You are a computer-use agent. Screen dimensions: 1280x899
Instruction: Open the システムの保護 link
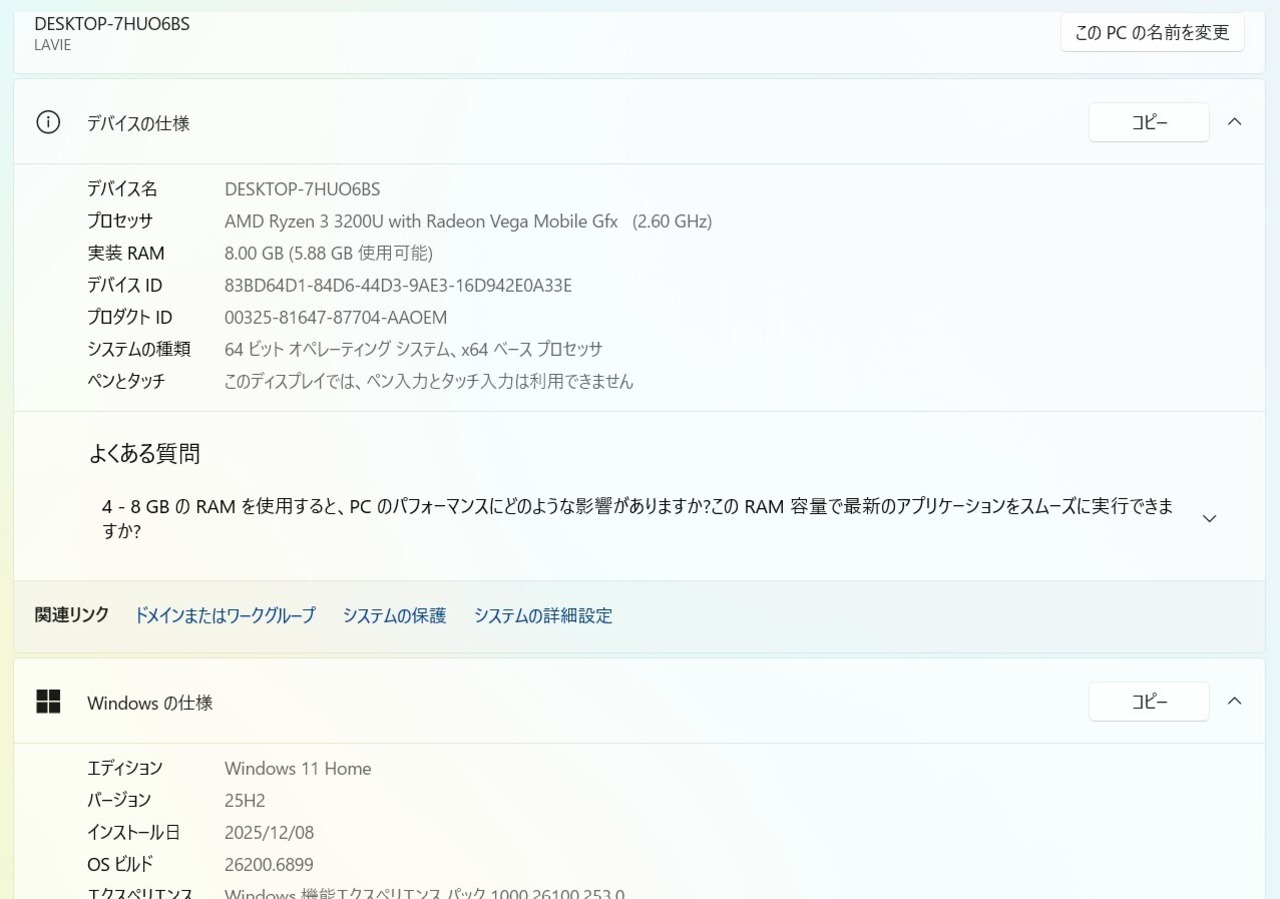[x=394, y=616]
